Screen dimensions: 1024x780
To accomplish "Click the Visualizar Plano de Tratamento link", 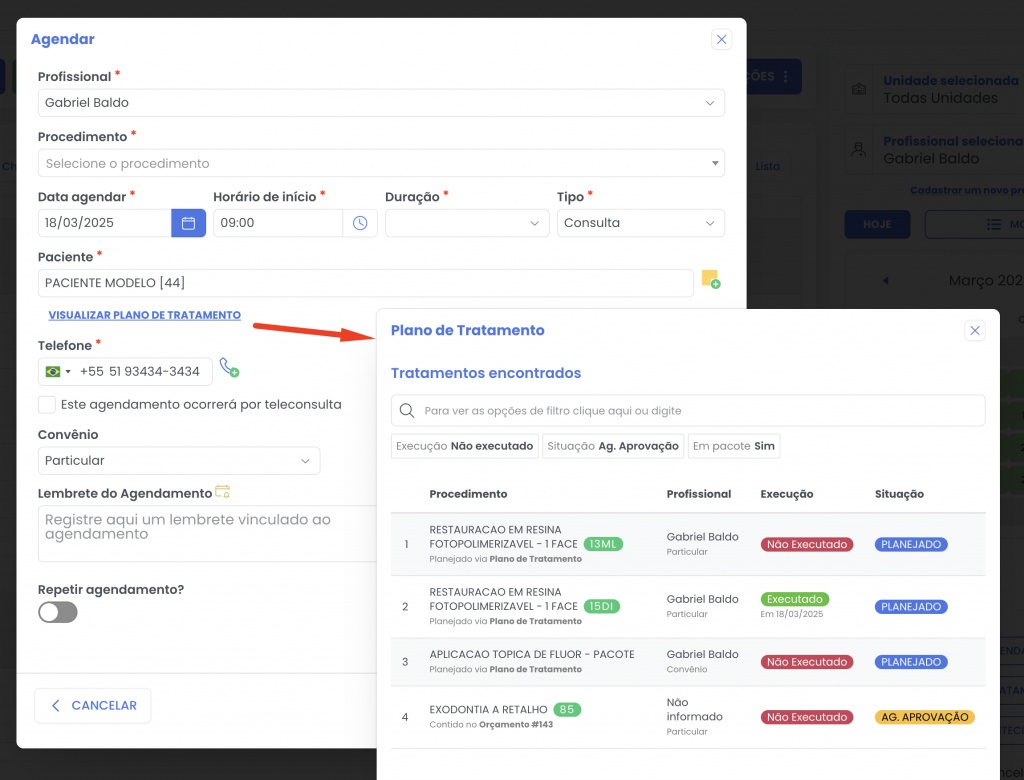I will coord(144,315).
